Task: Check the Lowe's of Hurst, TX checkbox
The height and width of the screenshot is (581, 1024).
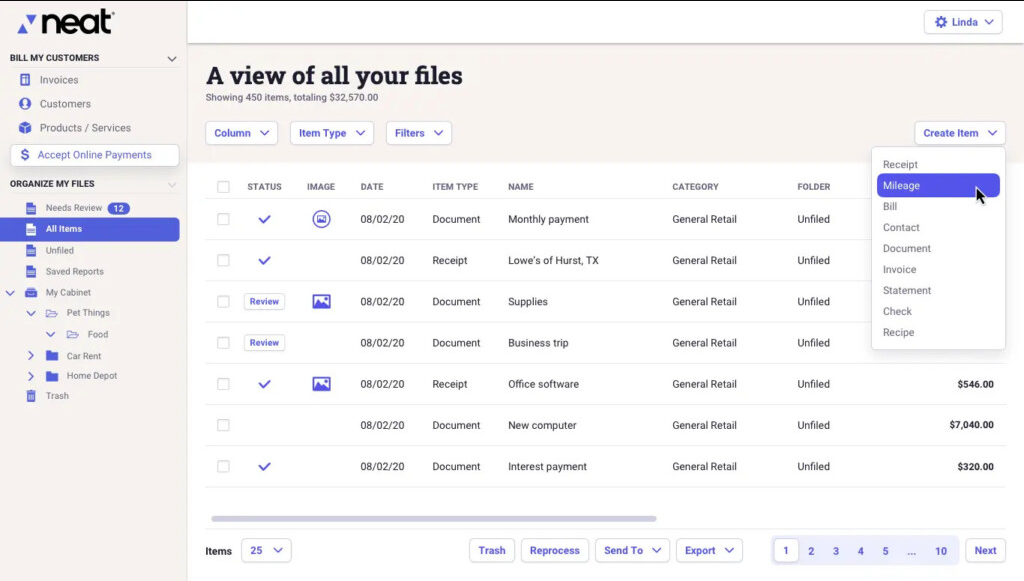Action: pos(223,260)
